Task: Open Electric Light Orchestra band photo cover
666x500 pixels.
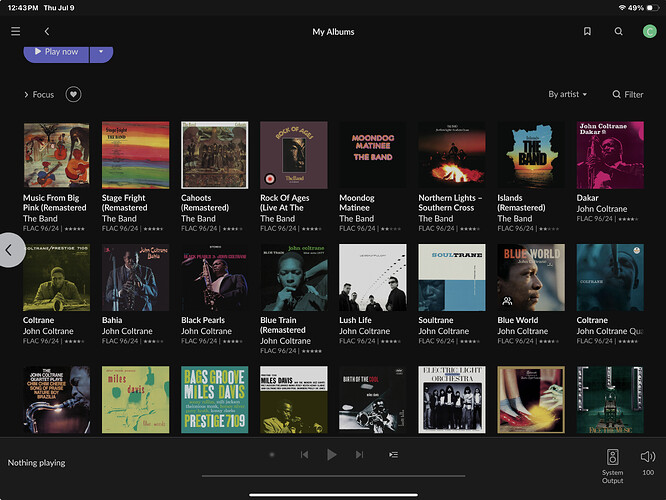Action: tap(452, 400)
